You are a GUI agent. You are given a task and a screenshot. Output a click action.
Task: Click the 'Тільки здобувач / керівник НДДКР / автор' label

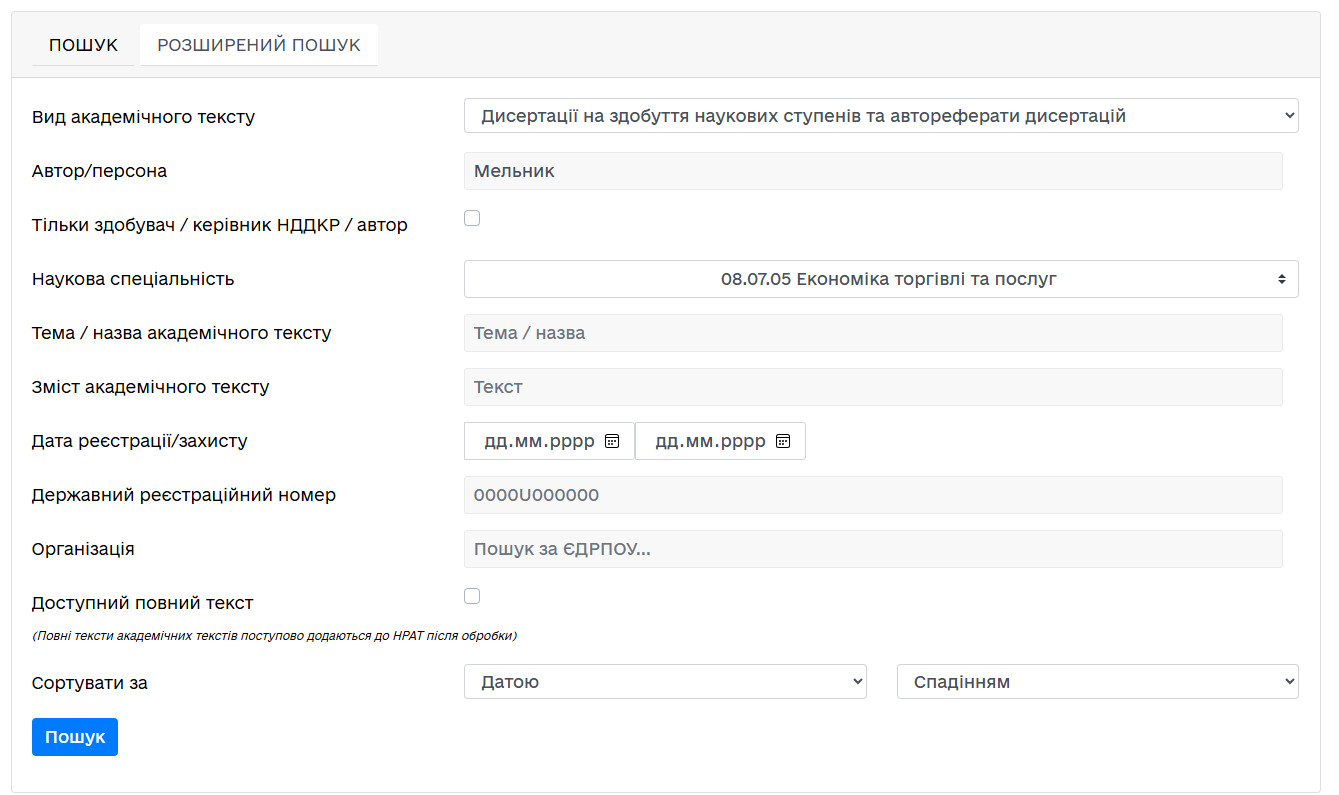coord(220,225)
